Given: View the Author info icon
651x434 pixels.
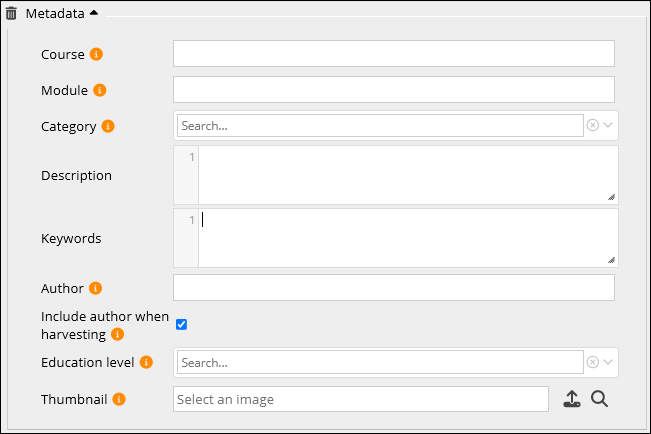Looking at the screenshot, I should pos(96,288).
